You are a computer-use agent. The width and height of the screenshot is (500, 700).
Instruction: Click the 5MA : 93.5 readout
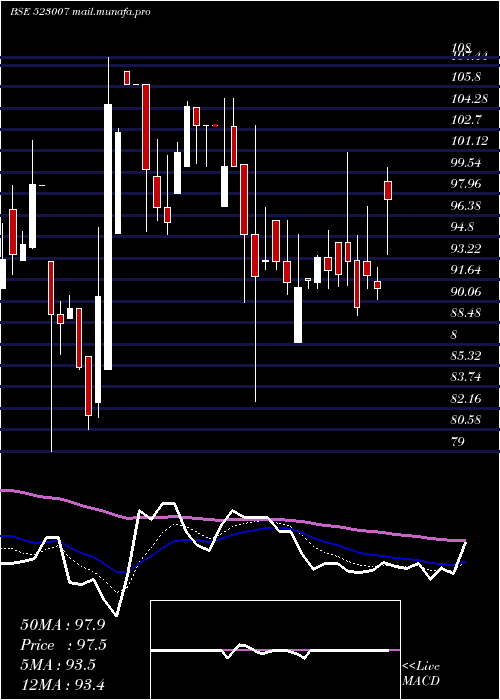(58, 665)
